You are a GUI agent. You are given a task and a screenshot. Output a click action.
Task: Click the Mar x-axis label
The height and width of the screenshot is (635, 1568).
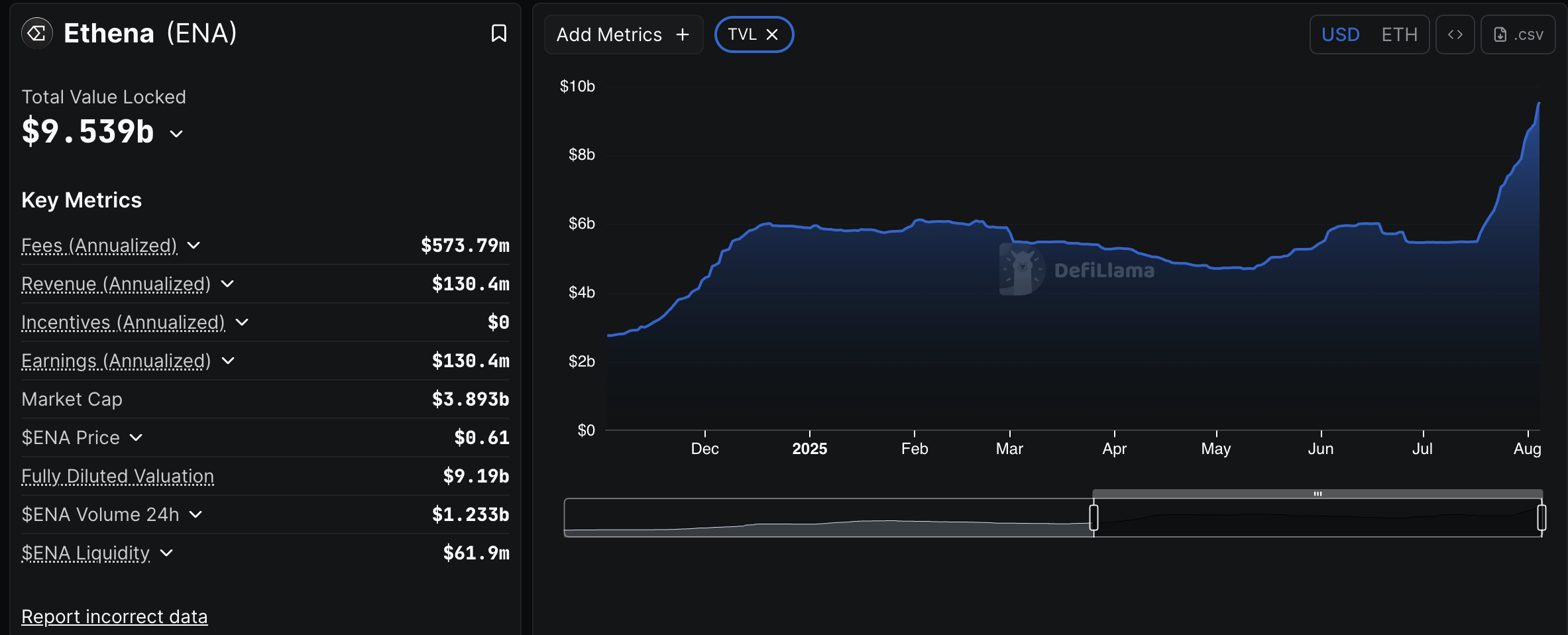1009,449
